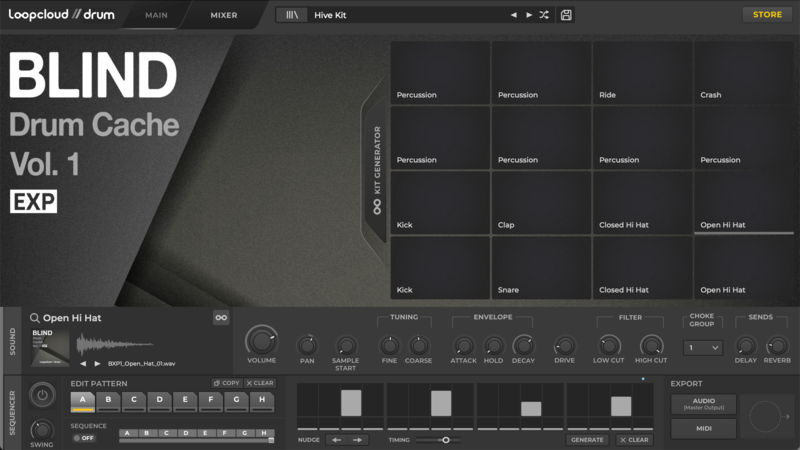Click the Low Cut filter knob
This screenshot has width=800, height=450.
(608, 345)
